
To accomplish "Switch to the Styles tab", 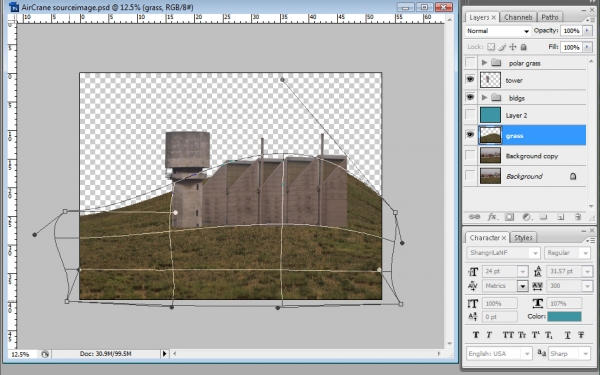I will [523, 238].
